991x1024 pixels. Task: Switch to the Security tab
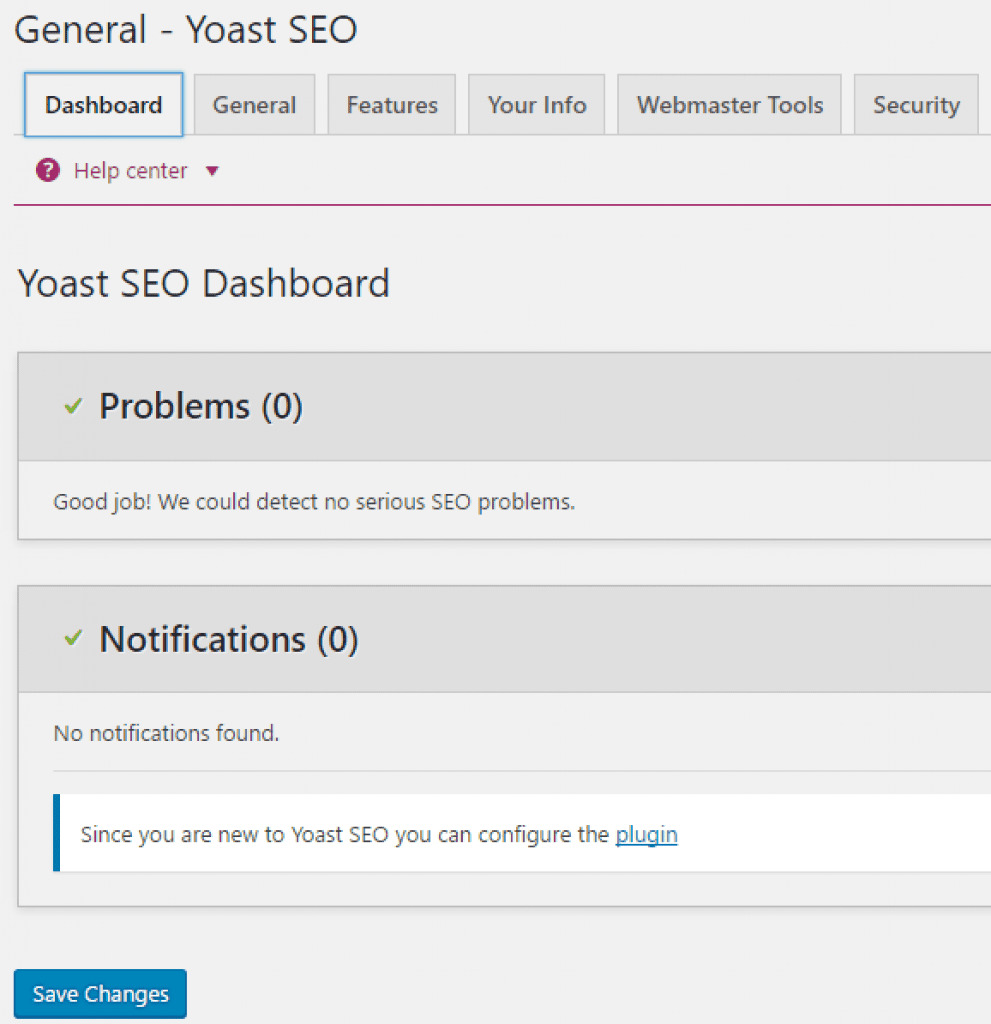915,104
